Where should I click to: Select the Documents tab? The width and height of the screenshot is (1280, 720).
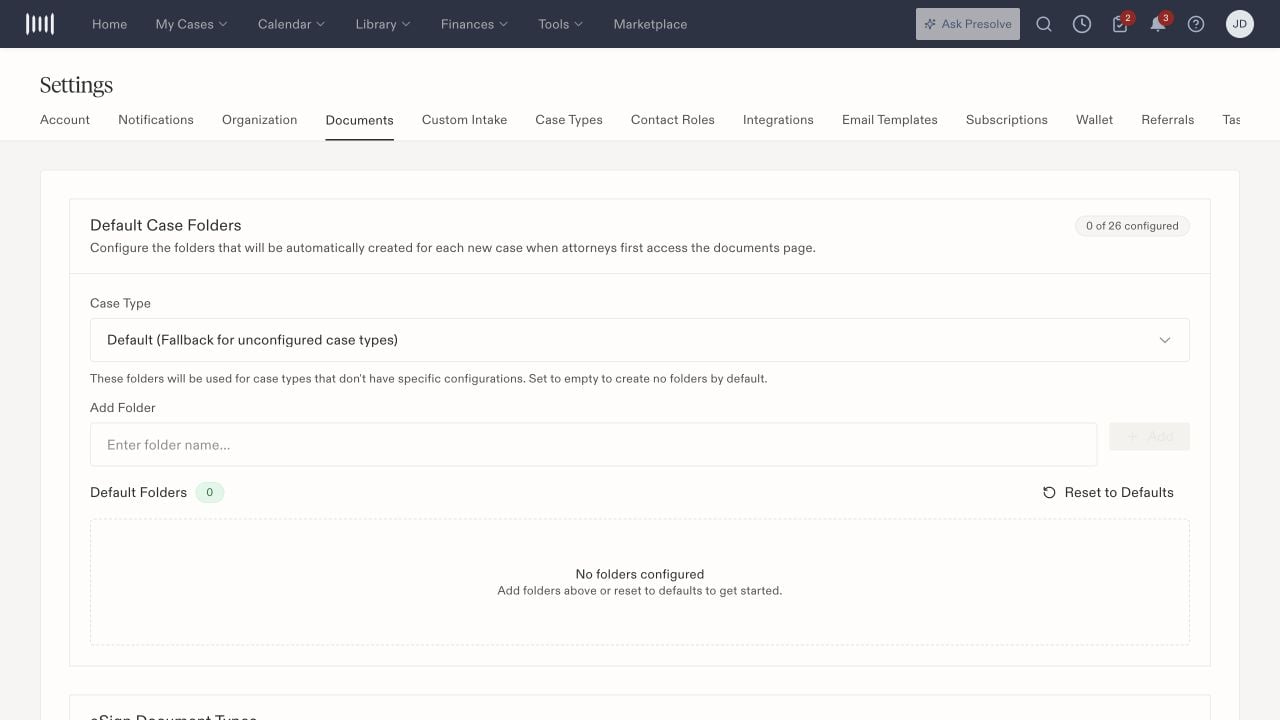[x=359, y=120]
